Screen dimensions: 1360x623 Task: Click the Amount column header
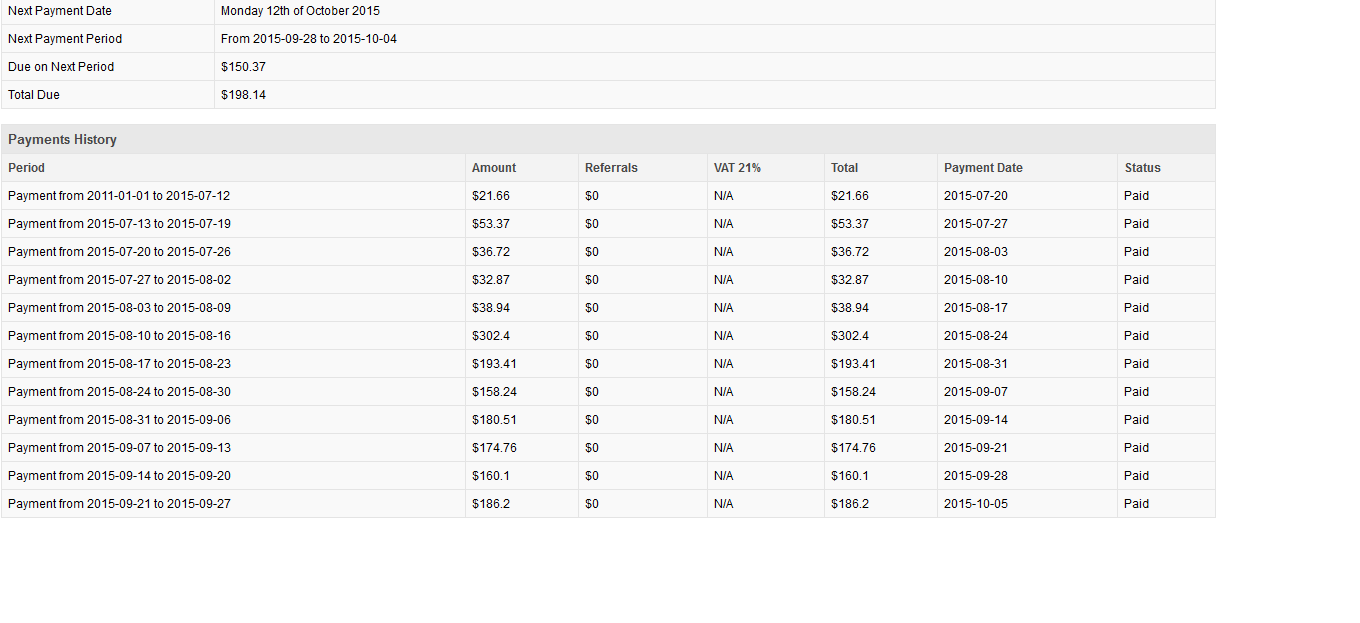tap(494, 168)
